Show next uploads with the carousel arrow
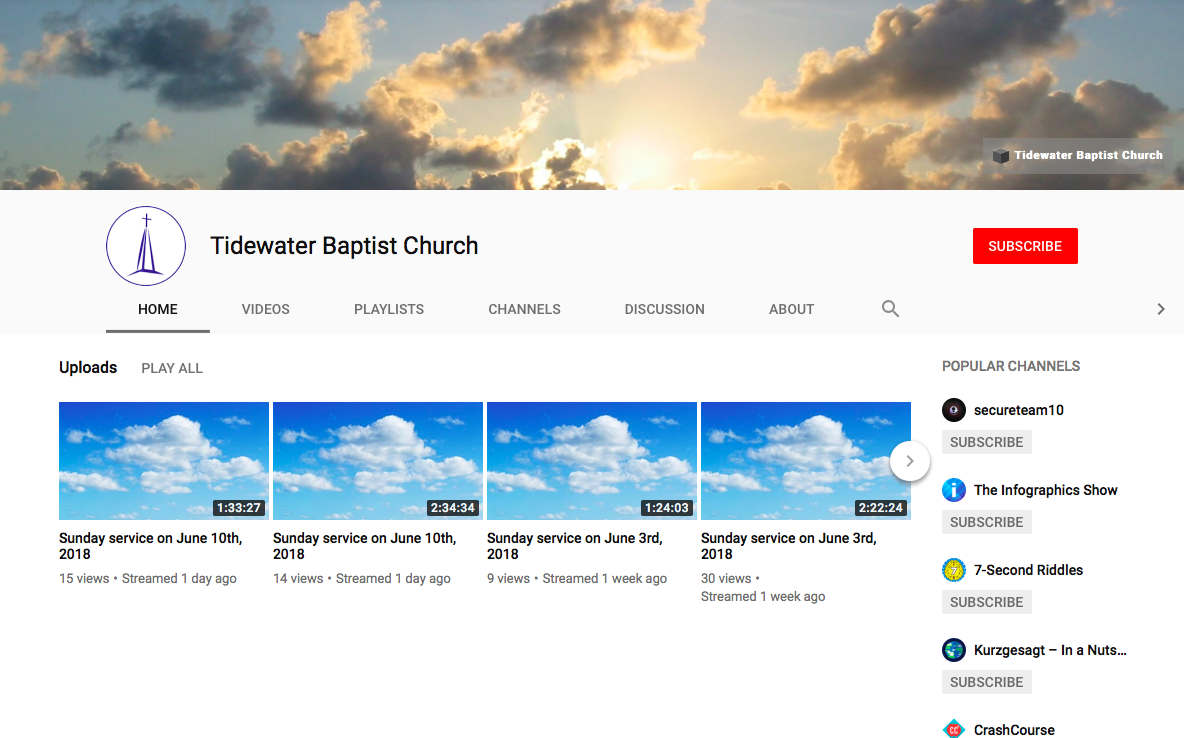Viewport: 1184px width, 738px height. tap(909, 461)
